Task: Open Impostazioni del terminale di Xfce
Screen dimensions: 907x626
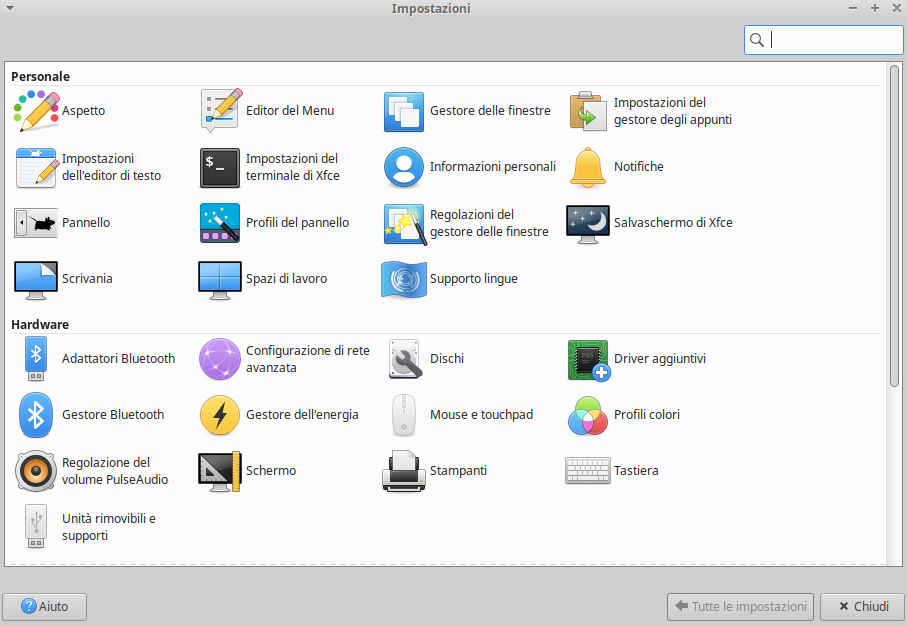Action: [270, 167]
